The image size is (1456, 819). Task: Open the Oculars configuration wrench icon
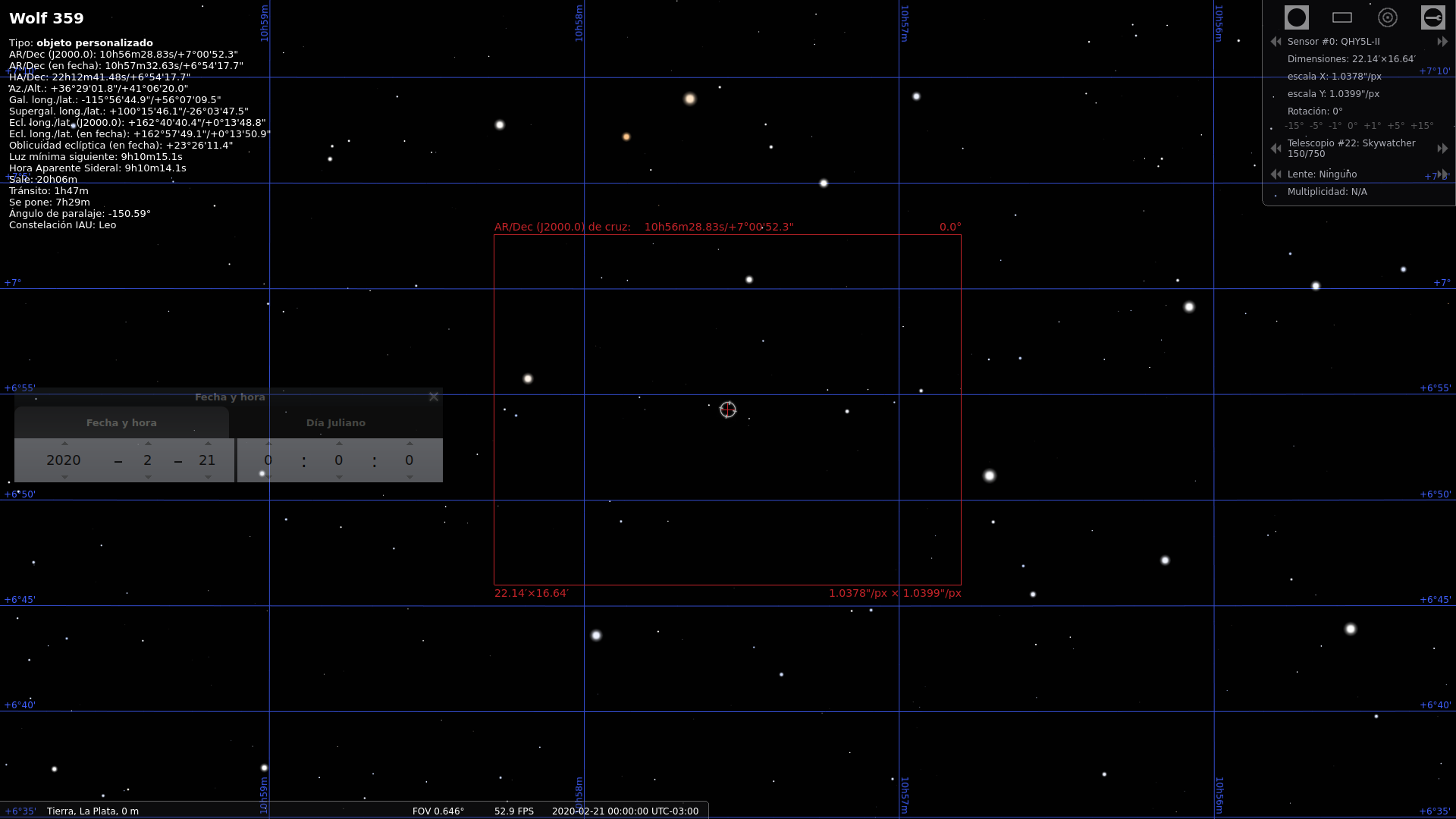point(1432,17)
